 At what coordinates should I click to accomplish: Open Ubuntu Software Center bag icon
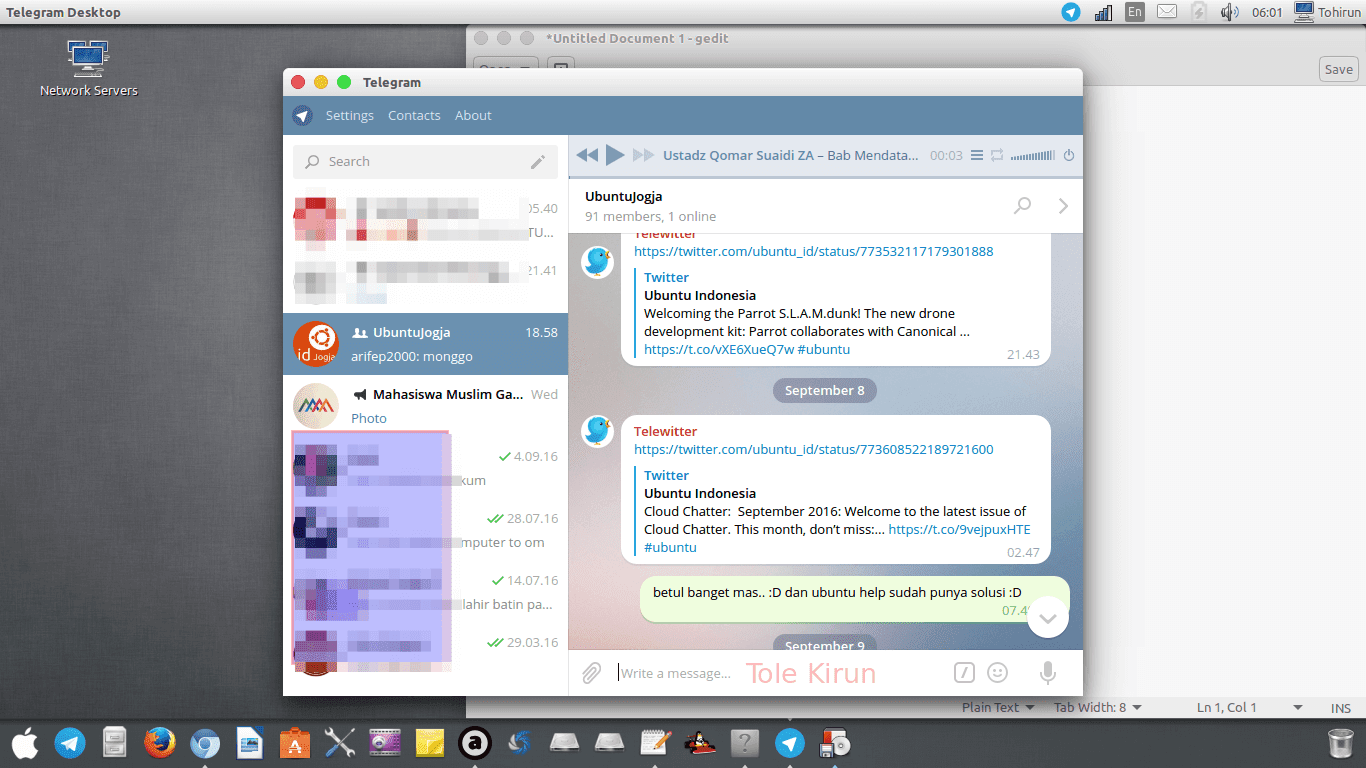295,743
